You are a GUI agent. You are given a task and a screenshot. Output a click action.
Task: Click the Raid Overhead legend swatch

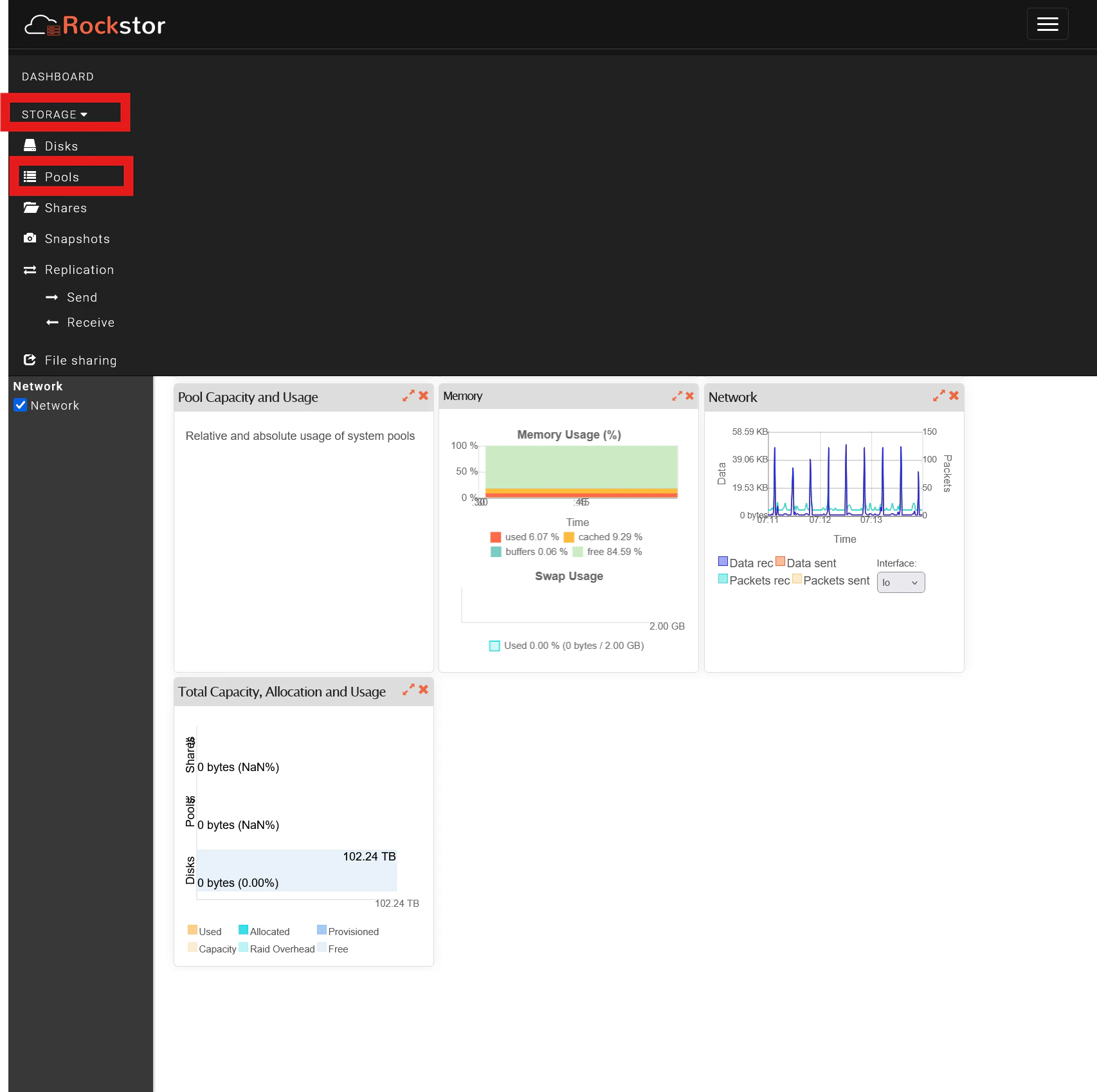click(x=243, y=947)
